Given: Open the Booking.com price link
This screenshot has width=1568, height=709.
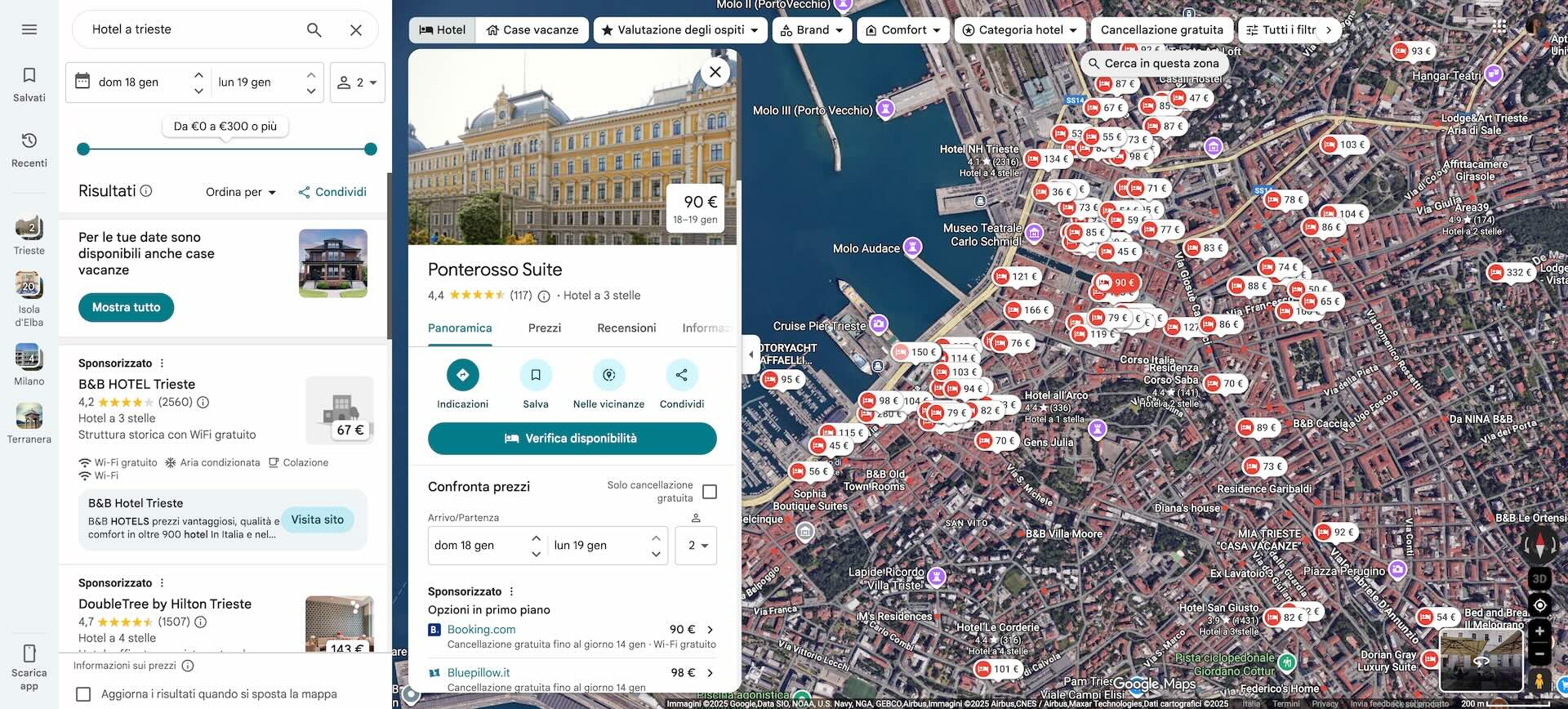Looking at the screenshot, I should (482, 630).
